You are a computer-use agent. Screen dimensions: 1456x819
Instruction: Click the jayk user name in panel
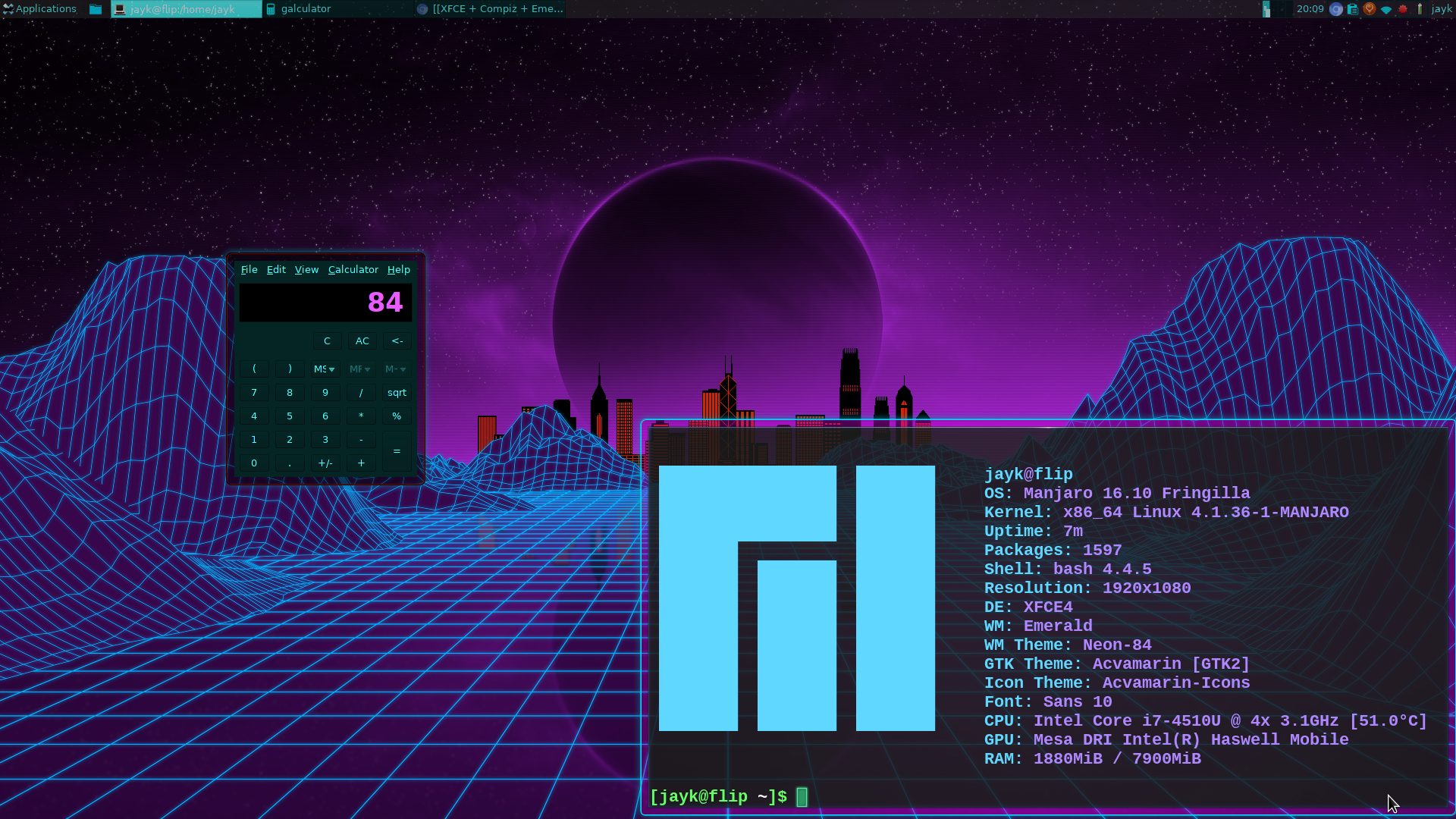pyautogui.click(x=1442, y=9)
